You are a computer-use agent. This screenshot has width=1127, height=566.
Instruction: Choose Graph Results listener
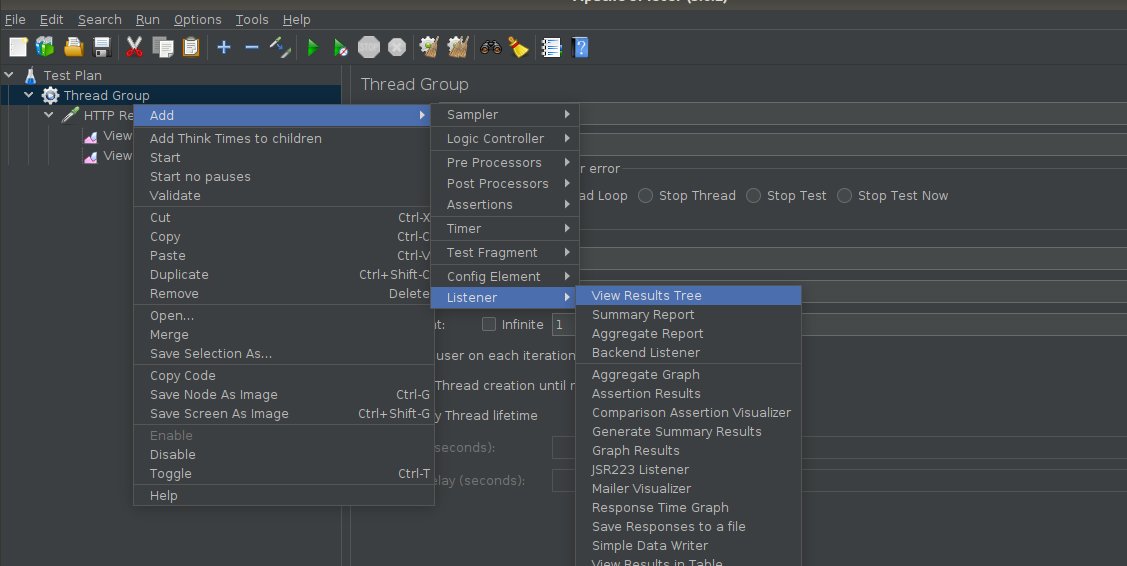[689, 451]
